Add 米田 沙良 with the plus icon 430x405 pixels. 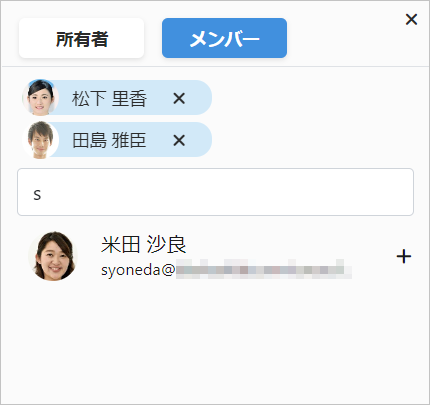[404, 256]
